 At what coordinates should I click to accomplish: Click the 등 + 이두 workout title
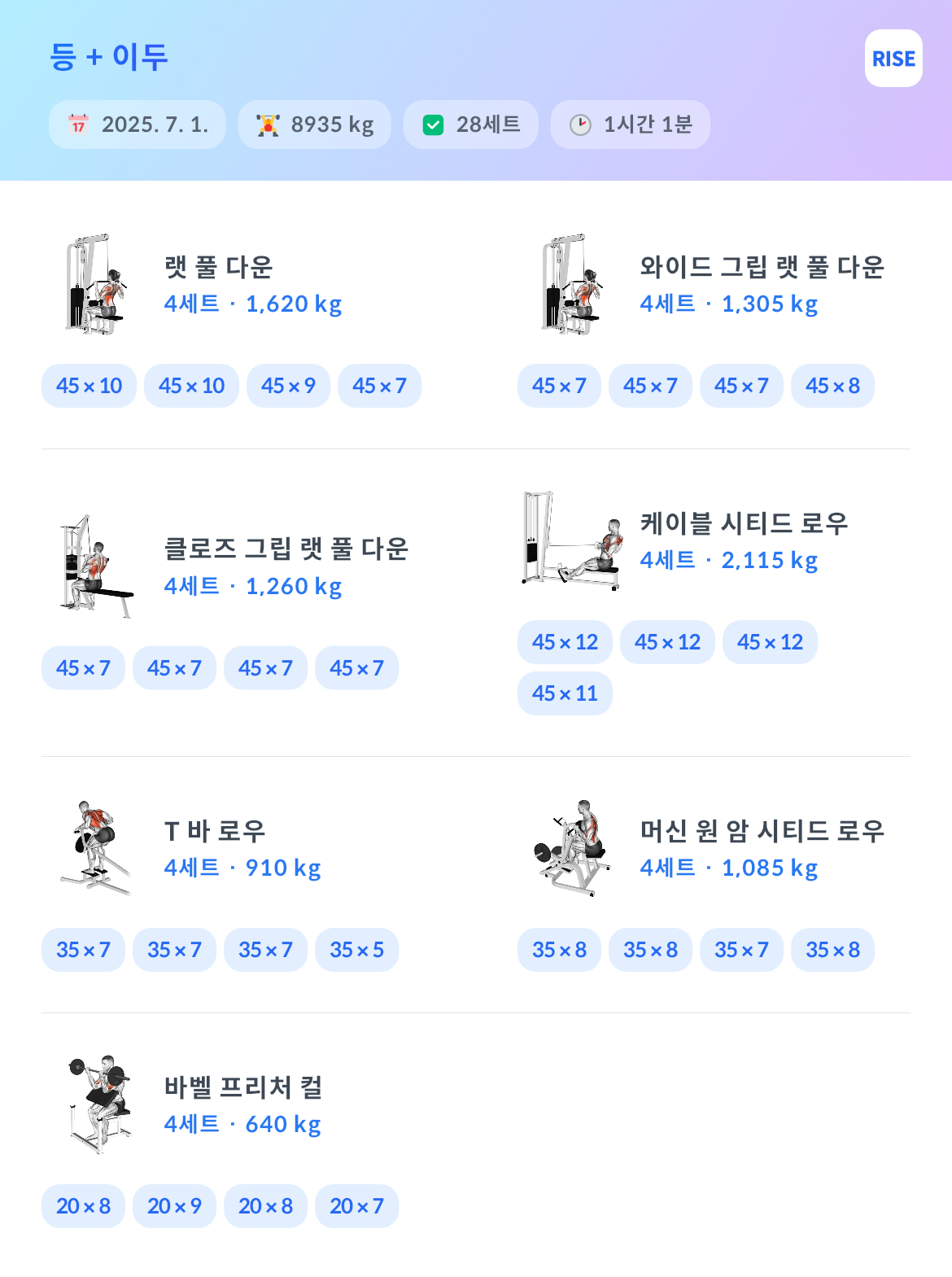109,57
